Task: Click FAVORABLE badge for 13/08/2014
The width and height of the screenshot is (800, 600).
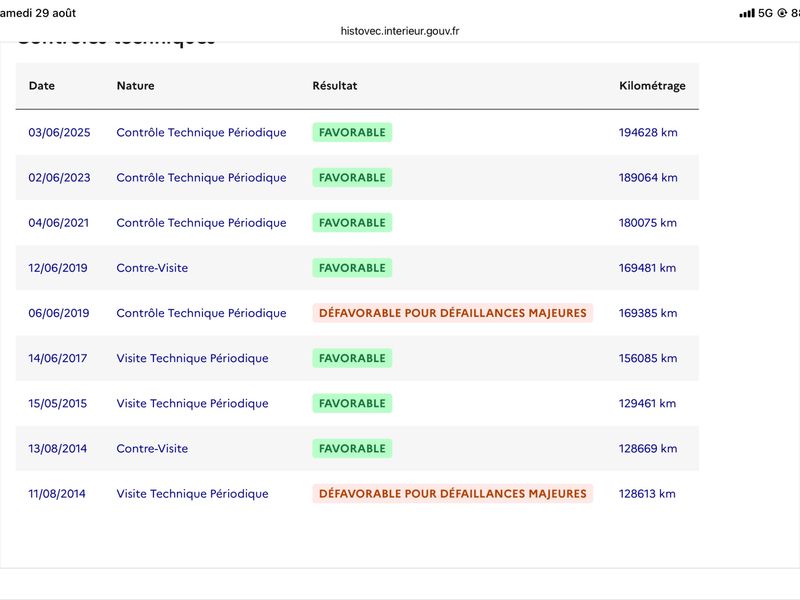Action: click(x=352, y=448)
